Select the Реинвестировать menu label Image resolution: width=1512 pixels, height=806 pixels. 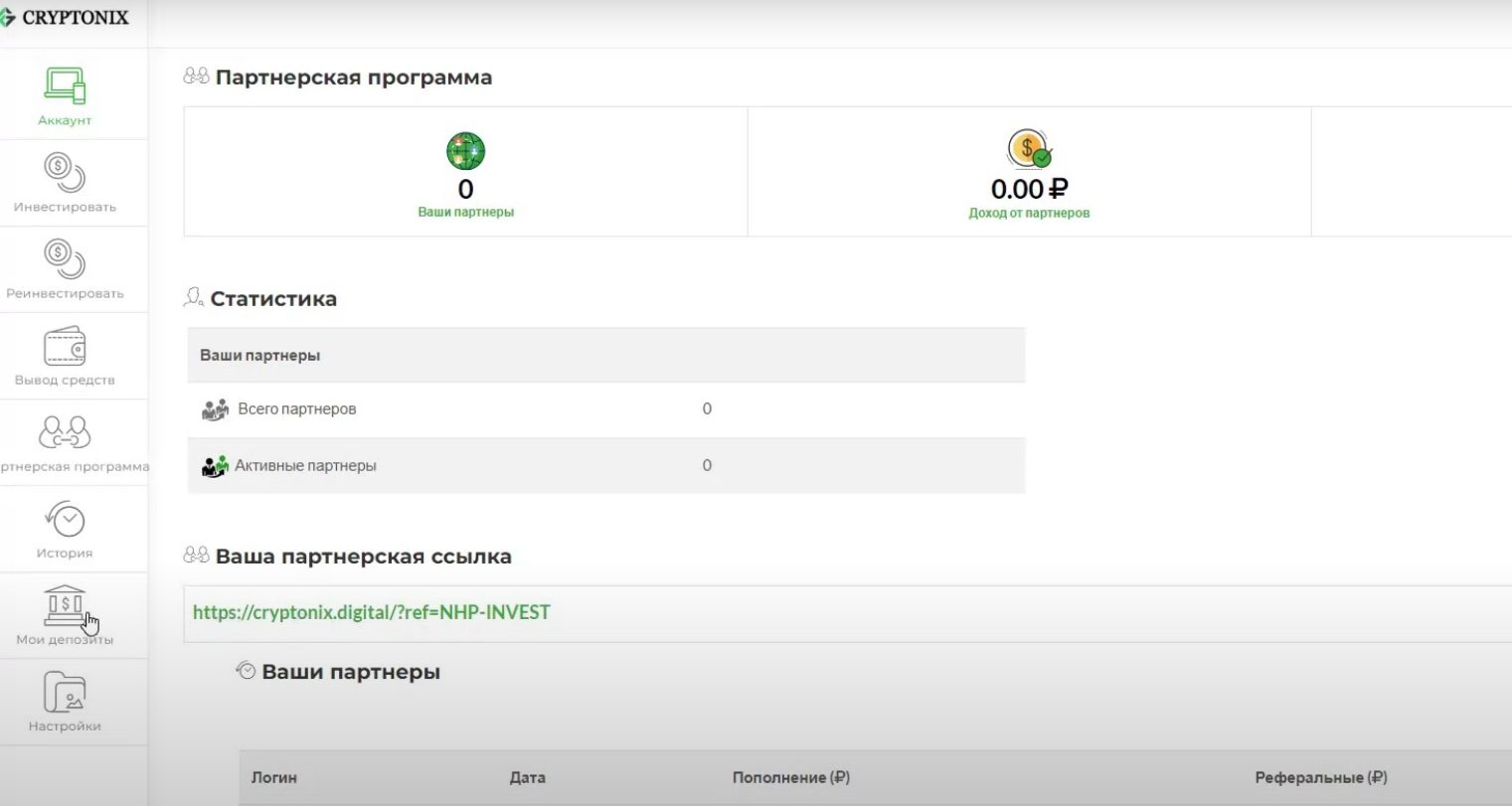[65, 293]
